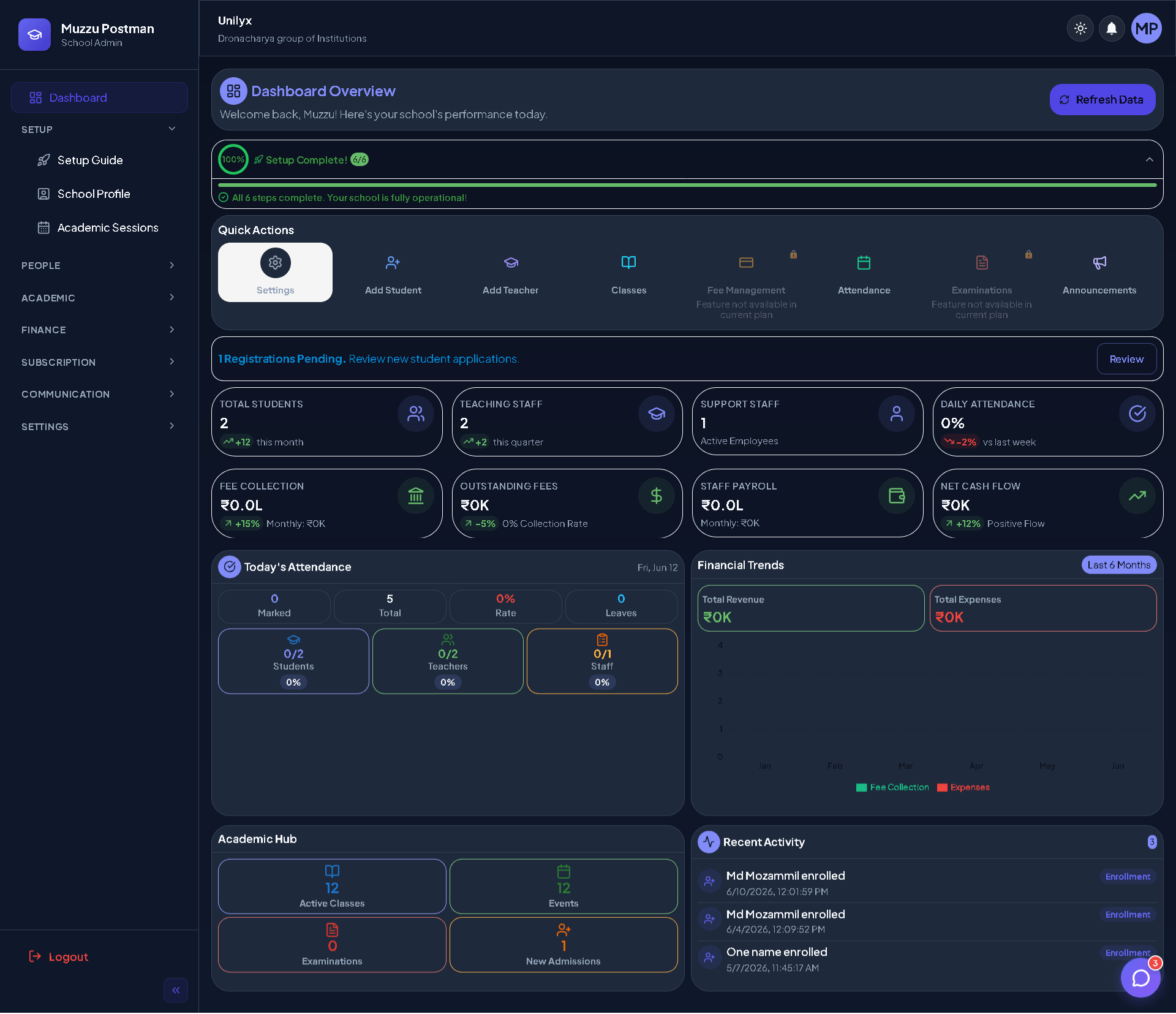Expand the FINANCE sidebar section

coord(99,330)
